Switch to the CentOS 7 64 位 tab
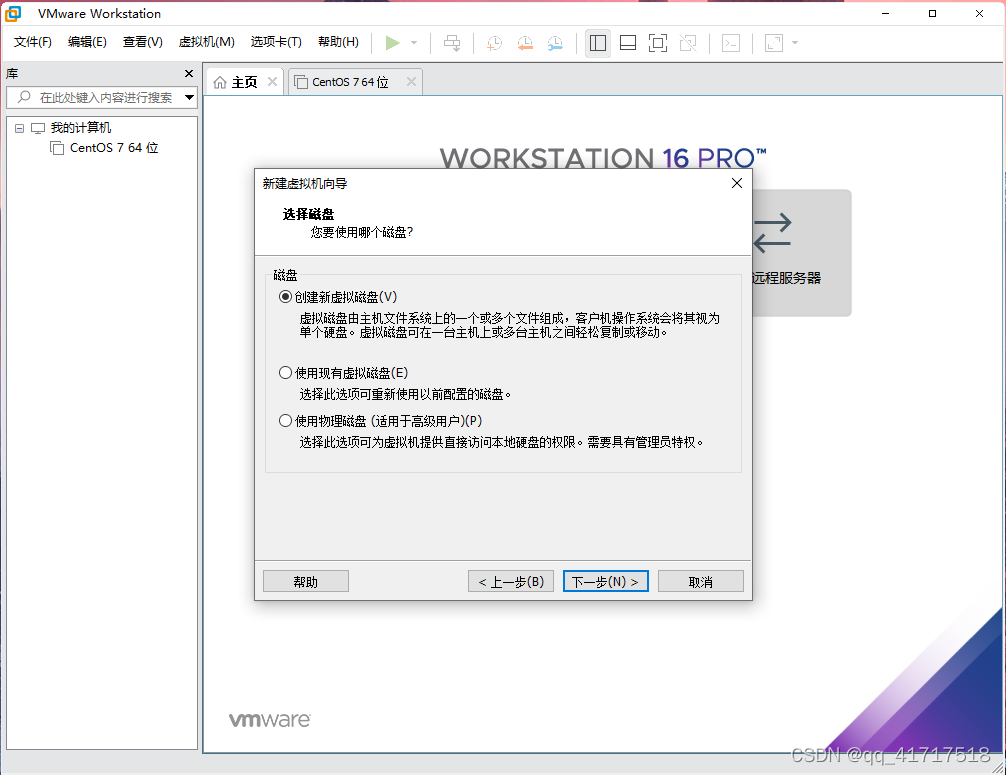1006x775 pixels. point(350,82)
